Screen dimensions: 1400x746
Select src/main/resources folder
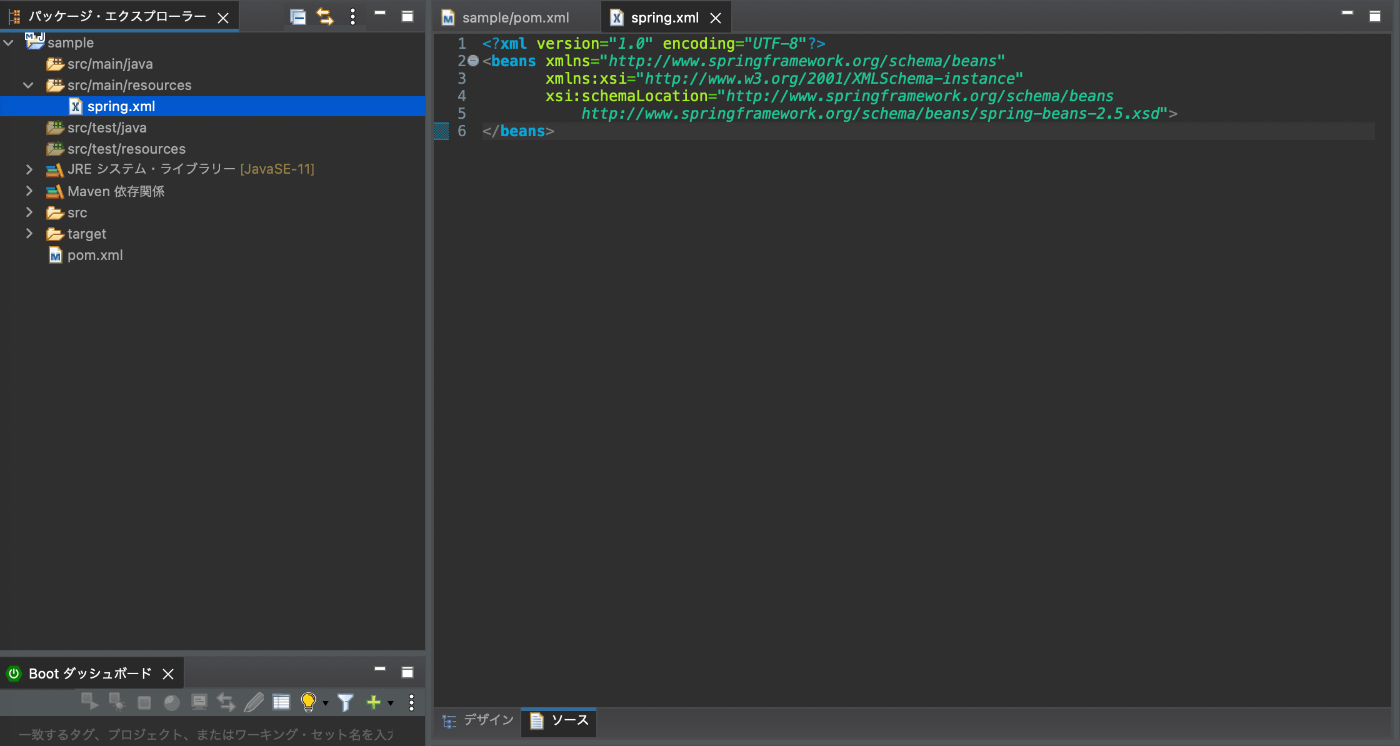[x=129, y=85]
